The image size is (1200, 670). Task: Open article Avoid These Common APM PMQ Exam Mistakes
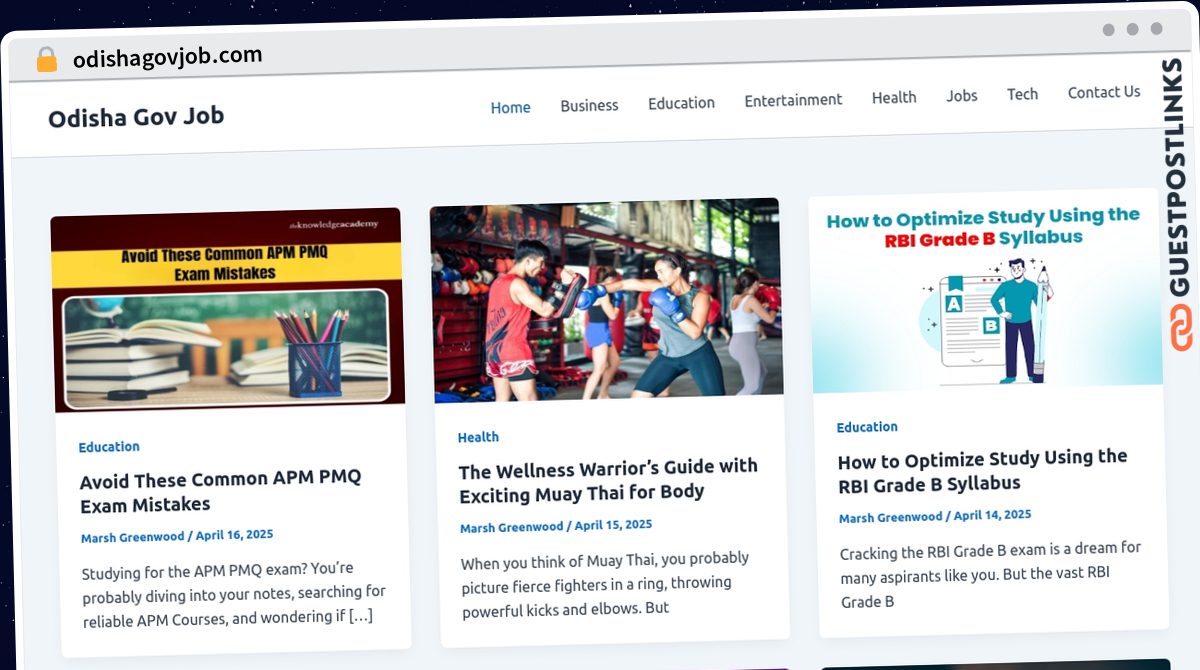click(x=221, y=491)
